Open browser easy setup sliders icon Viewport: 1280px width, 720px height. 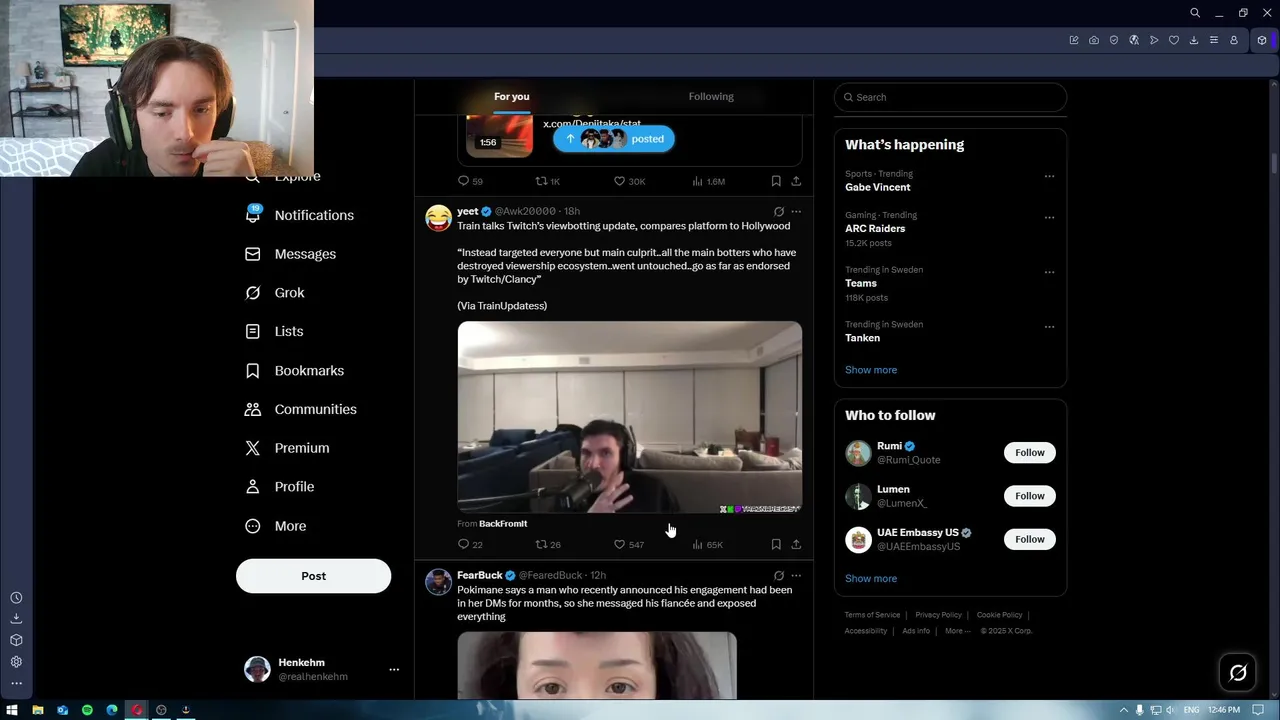point(1214,40)
